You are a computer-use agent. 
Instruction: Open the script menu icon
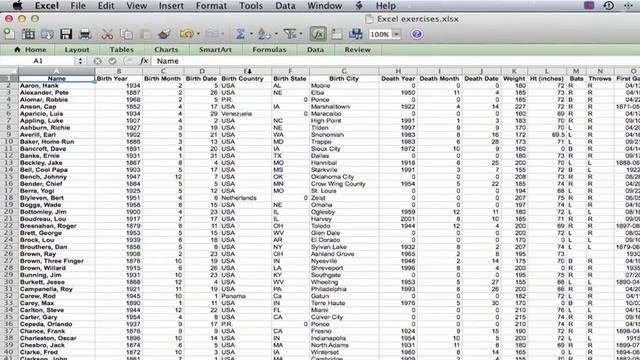click(359, 6)
